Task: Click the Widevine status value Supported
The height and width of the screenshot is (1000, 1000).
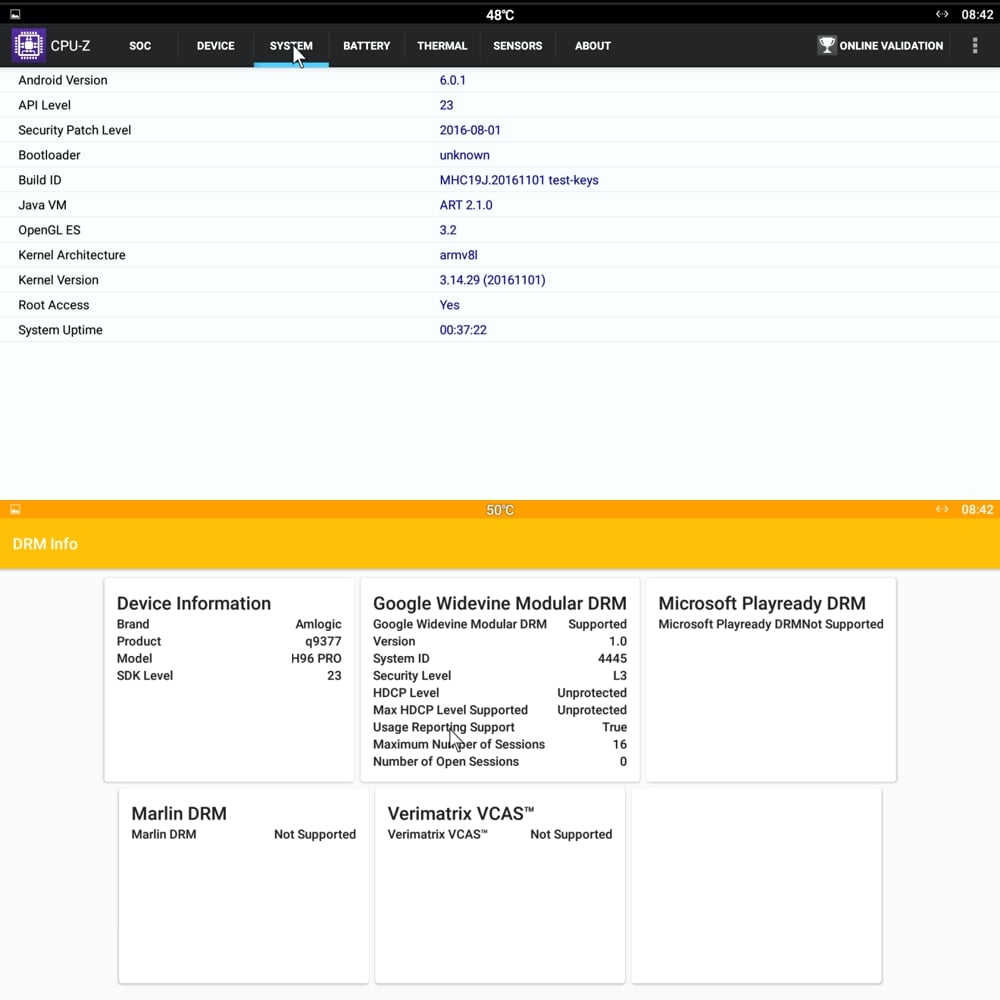Action: click(597, 624)
